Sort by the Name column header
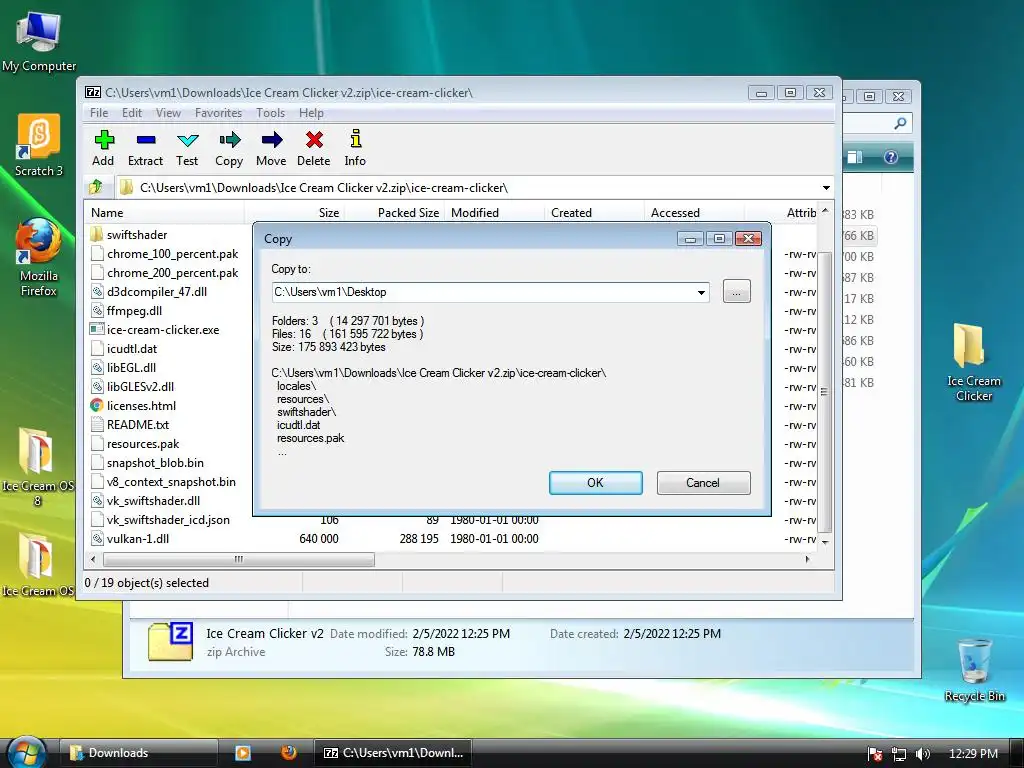 click(x=165, y=213)
